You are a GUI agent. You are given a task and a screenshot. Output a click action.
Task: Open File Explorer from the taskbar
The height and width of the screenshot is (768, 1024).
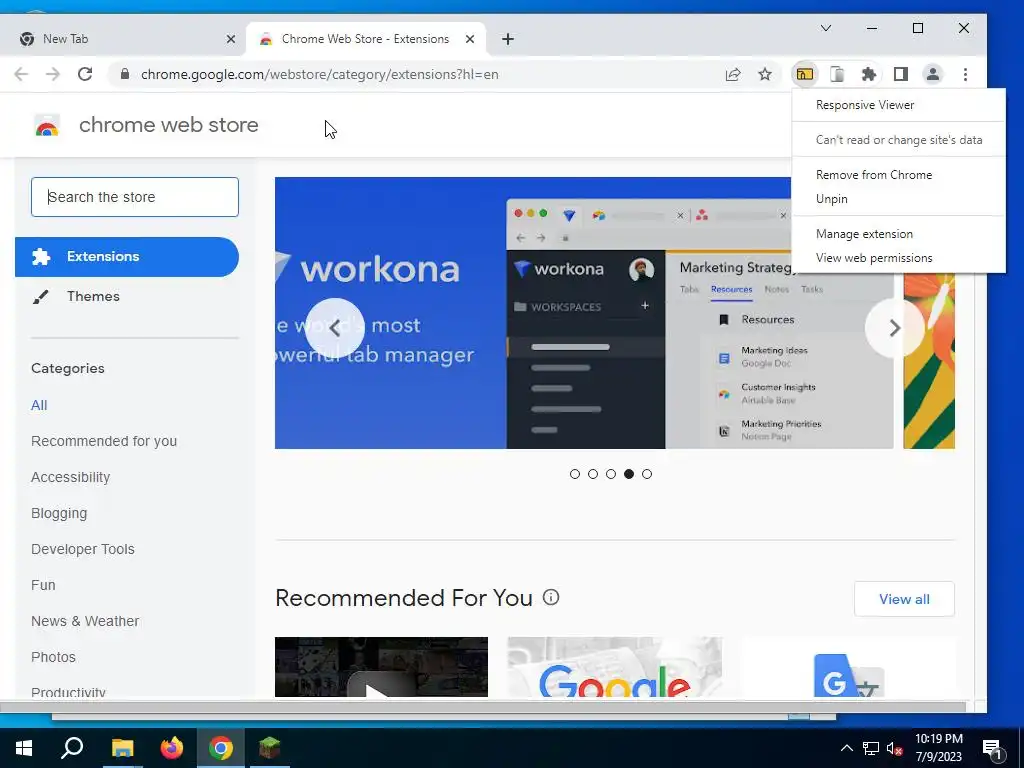point(122,748)
